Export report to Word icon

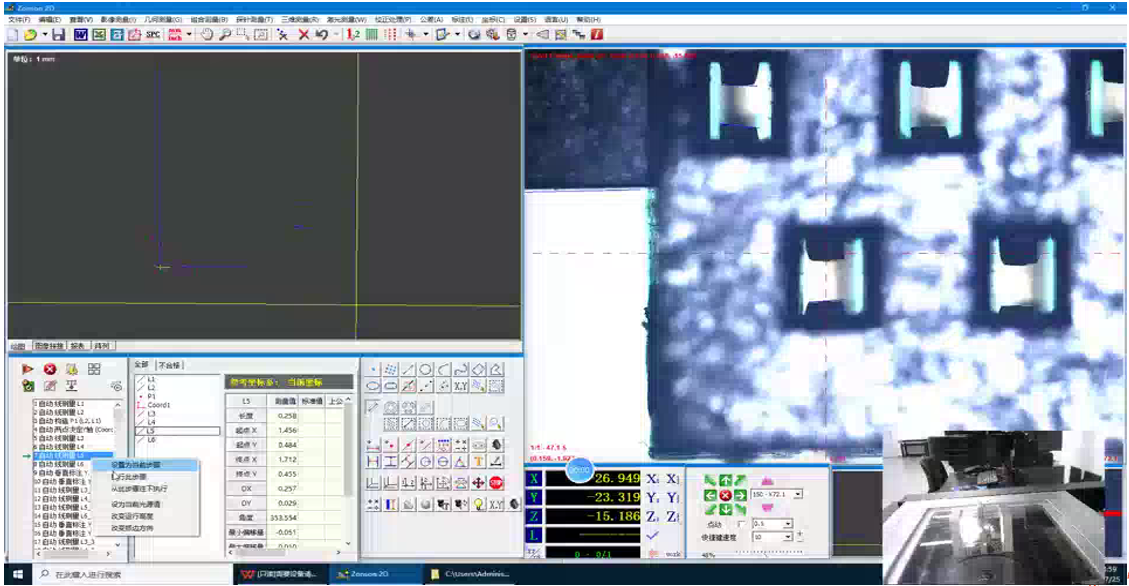81,35
